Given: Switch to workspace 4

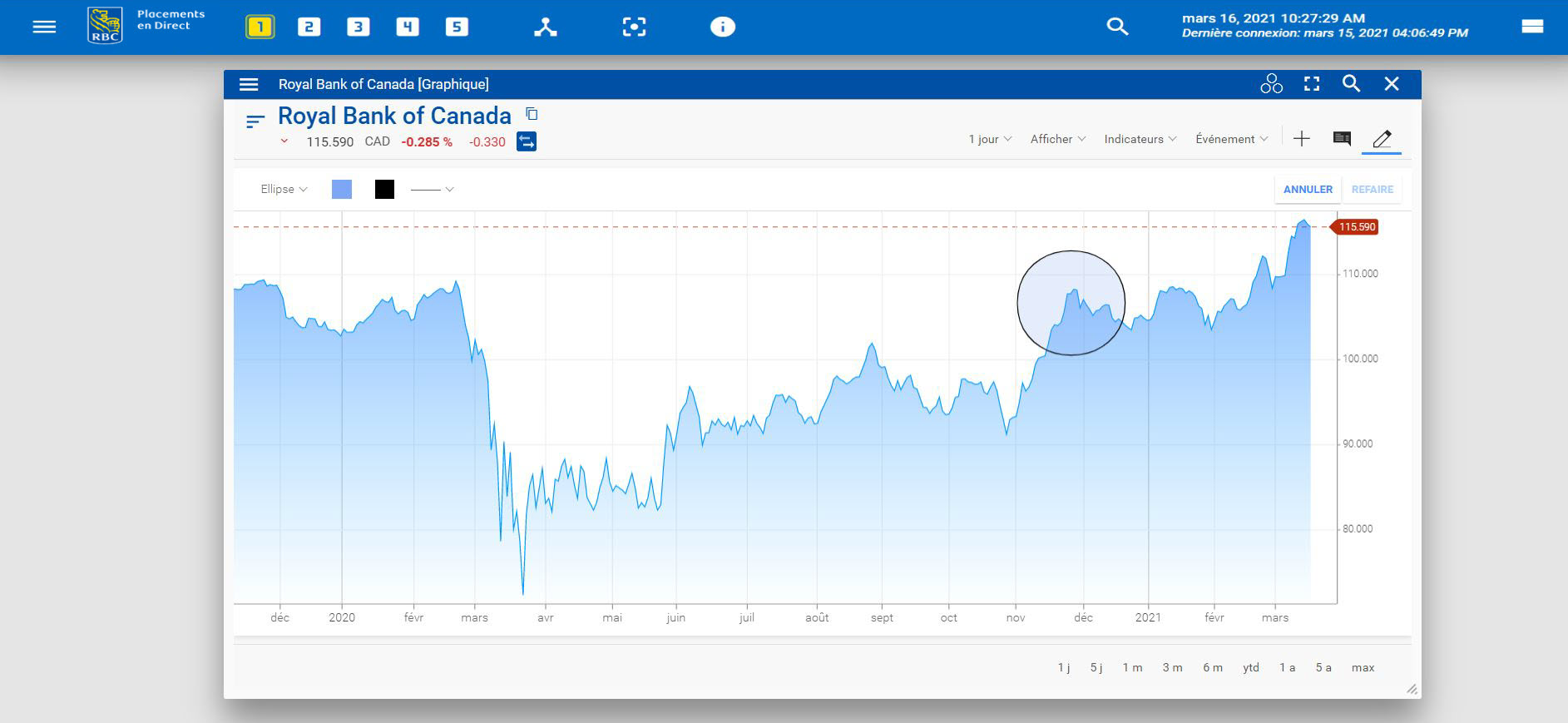Looking at the screenshot, I should point(407,27).
